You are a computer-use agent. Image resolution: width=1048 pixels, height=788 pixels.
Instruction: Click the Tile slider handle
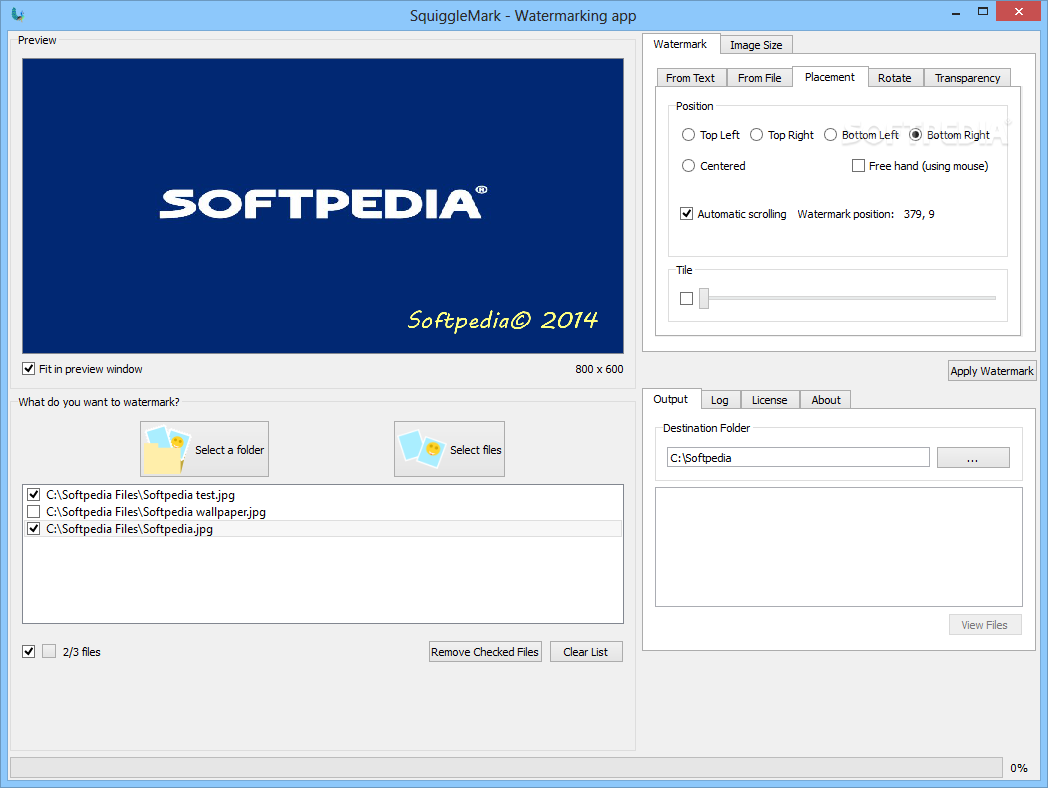coord(704,298)
